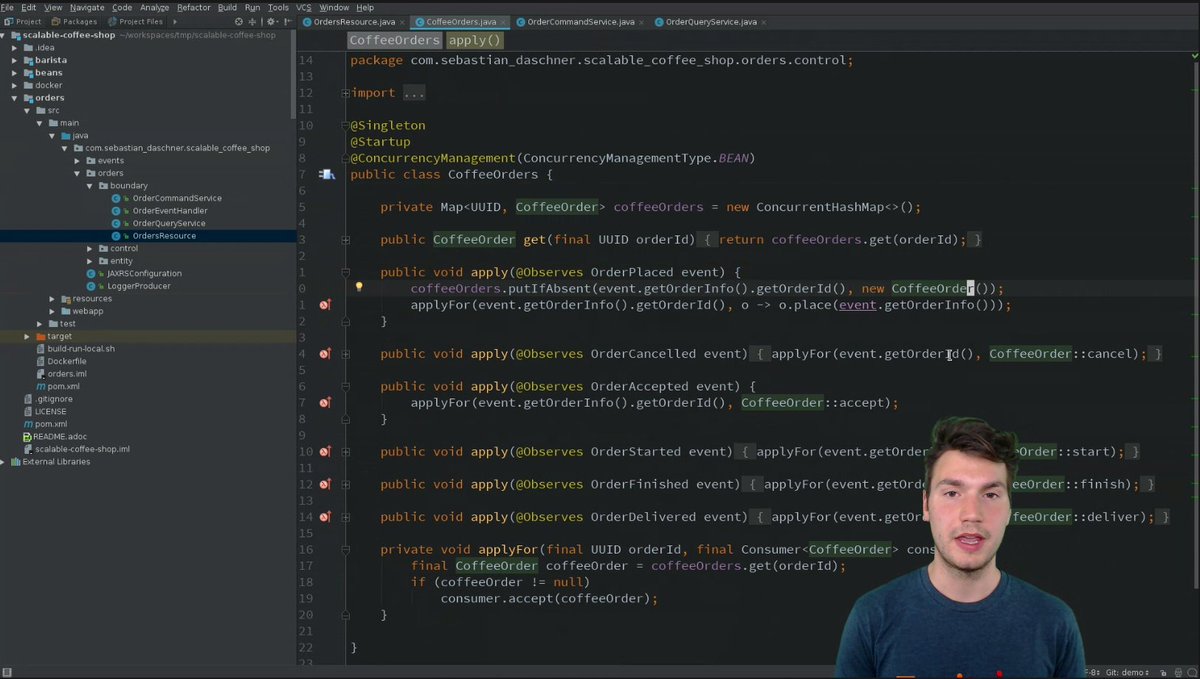This screenshot has height=679, width=1200.
Task: Expand the entity package
Action: coord(90,261)
